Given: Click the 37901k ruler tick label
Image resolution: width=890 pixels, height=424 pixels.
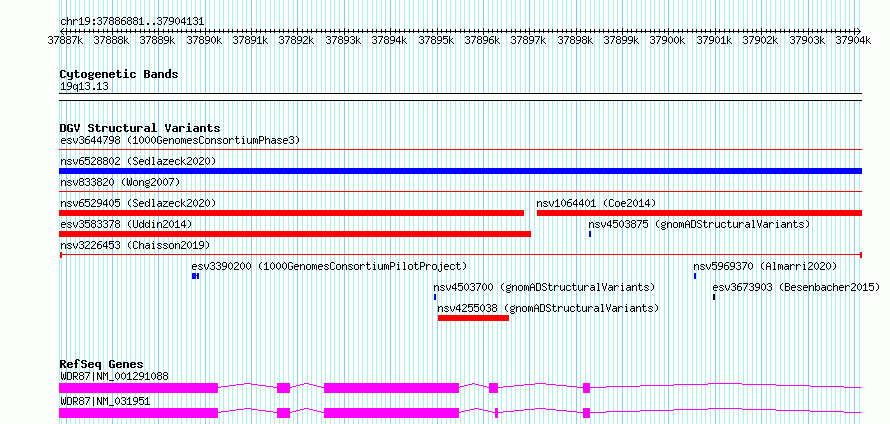Looking at the screenshot, I should [x=713, y=40].
